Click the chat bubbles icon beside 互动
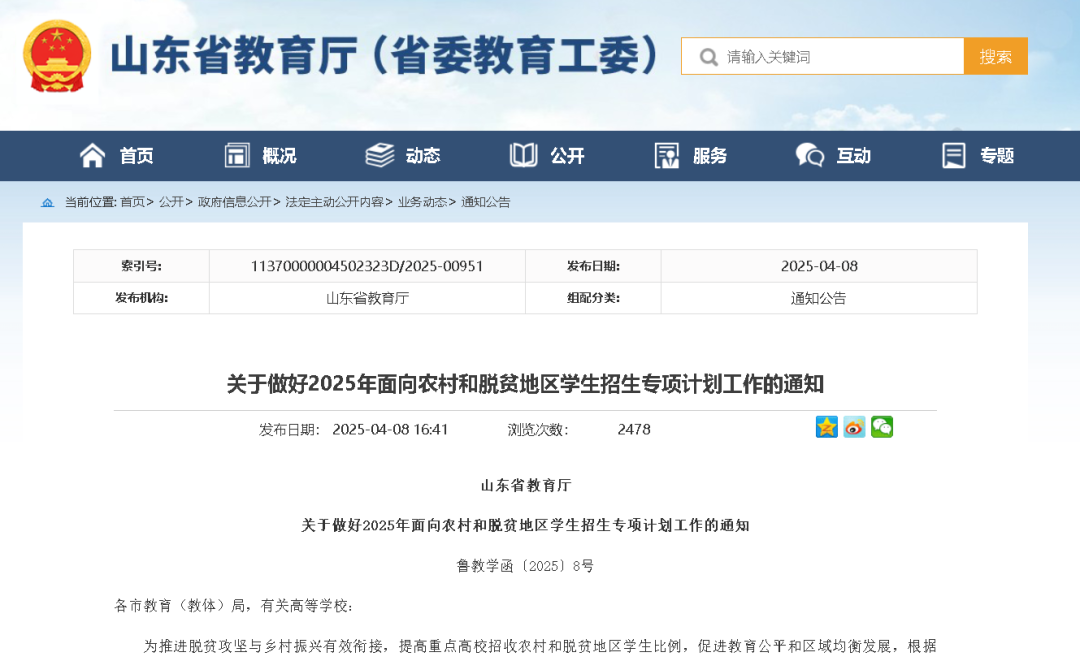 810,156
